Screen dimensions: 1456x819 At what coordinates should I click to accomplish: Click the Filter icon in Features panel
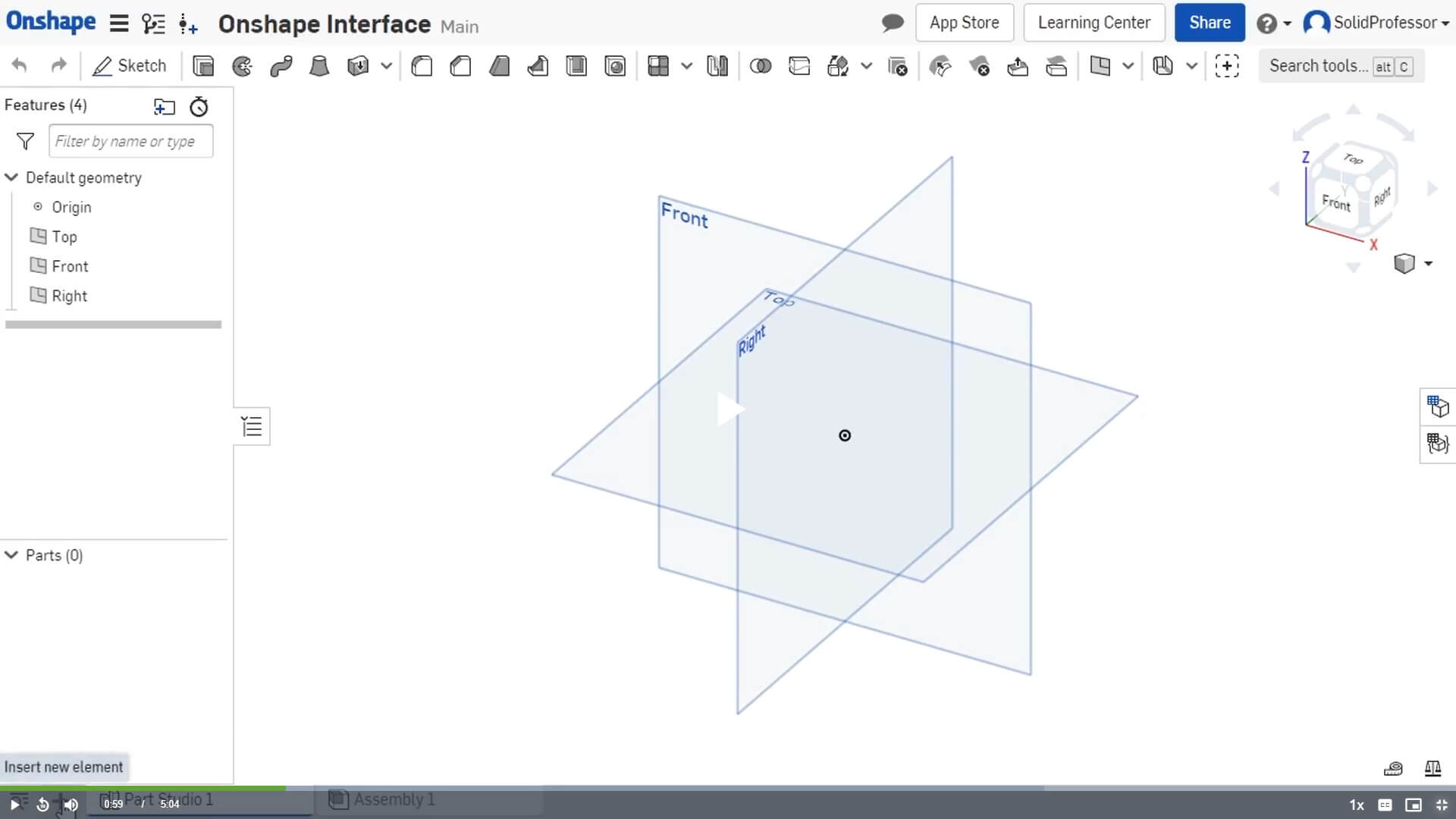tap(25, 141)
